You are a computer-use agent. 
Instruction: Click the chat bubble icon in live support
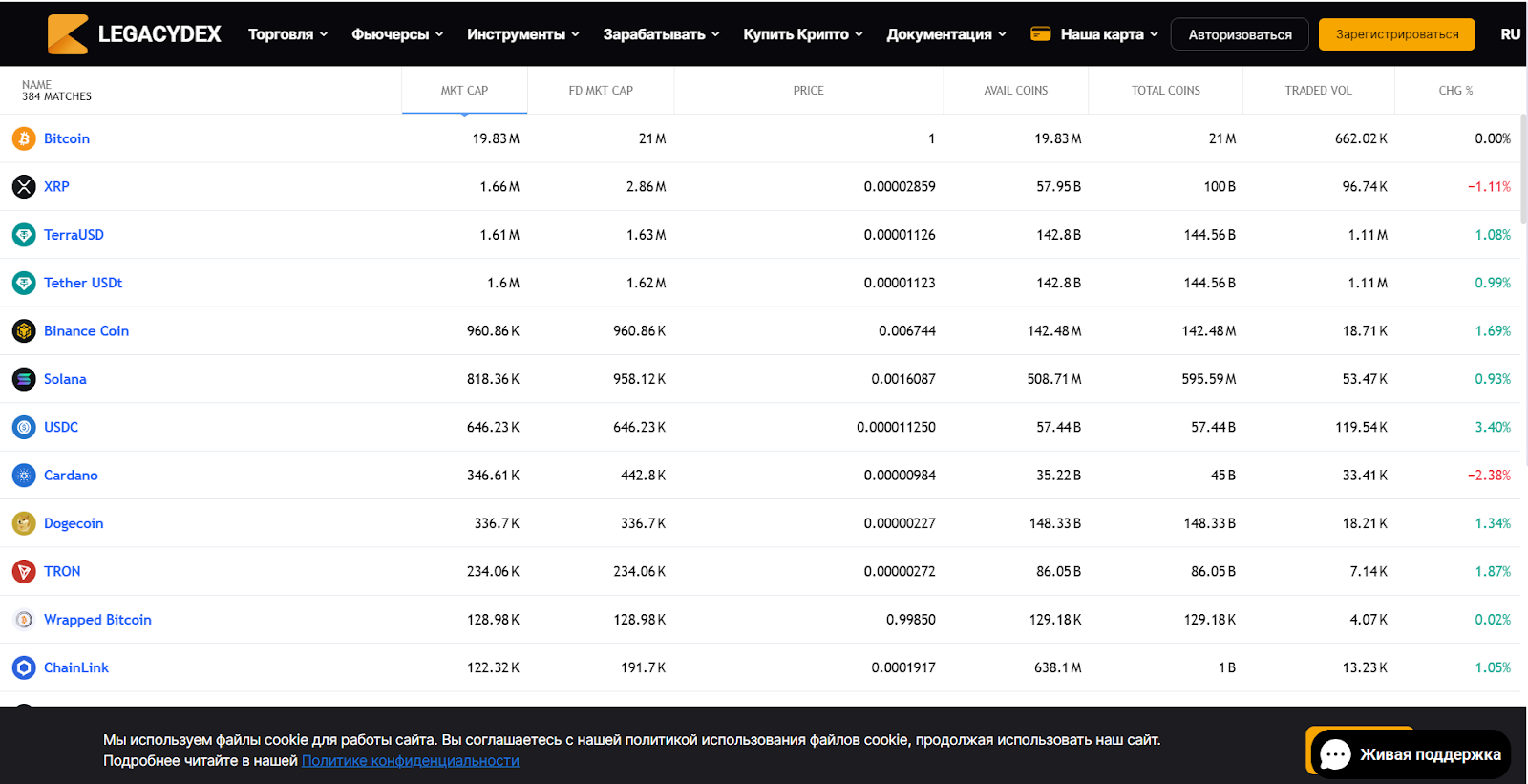1335,755
